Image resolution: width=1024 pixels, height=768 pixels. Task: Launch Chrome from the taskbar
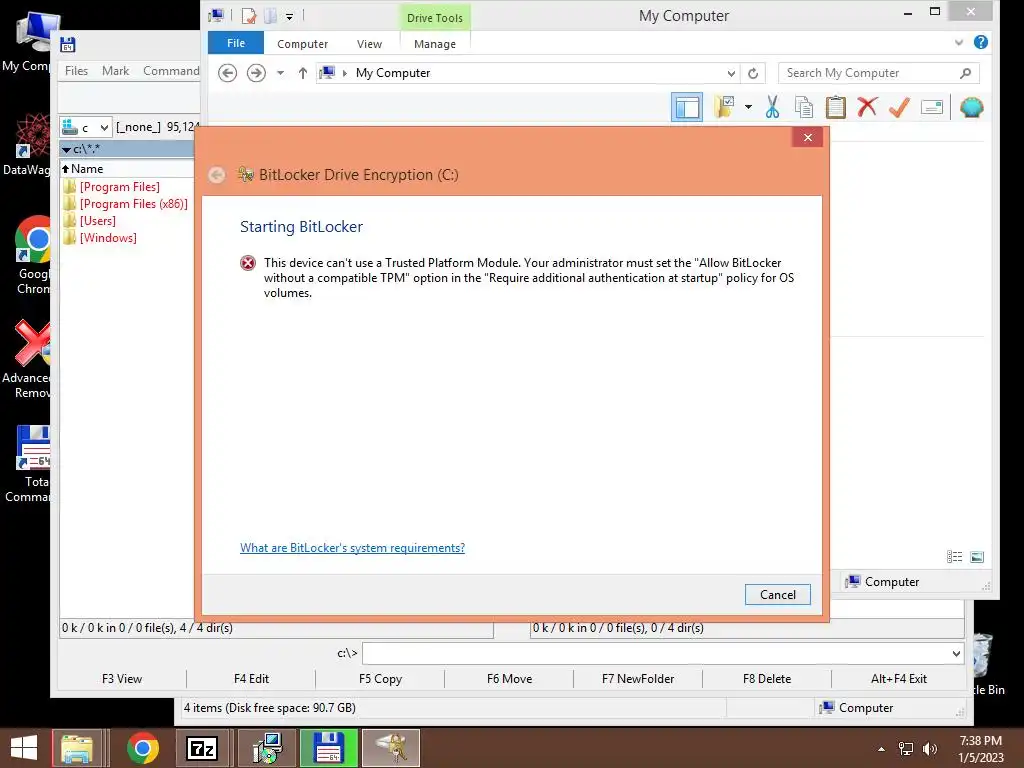pyautogui.click(x=142, y=748)
